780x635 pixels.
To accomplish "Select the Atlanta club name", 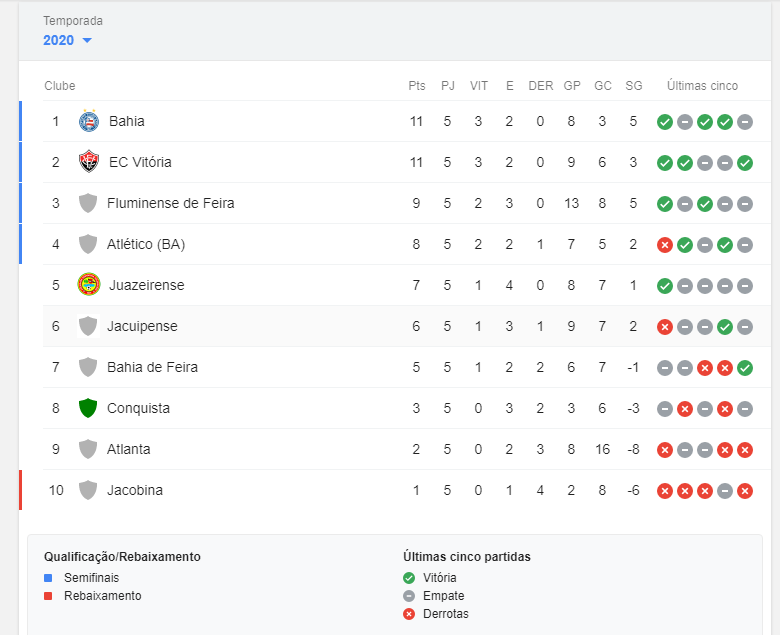I will [129, 449].
